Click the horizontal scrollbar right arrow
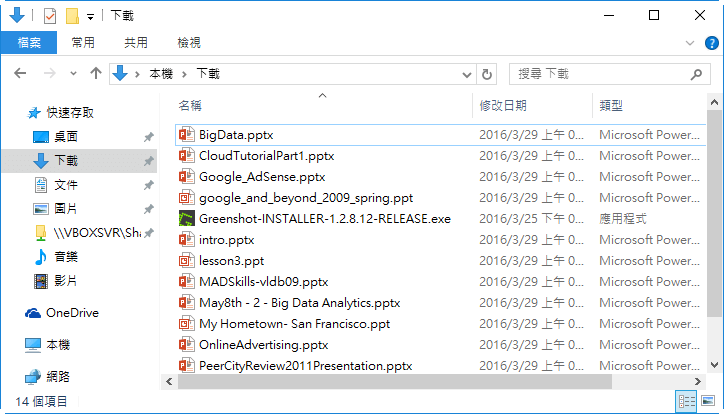 (x=698, y=382)
